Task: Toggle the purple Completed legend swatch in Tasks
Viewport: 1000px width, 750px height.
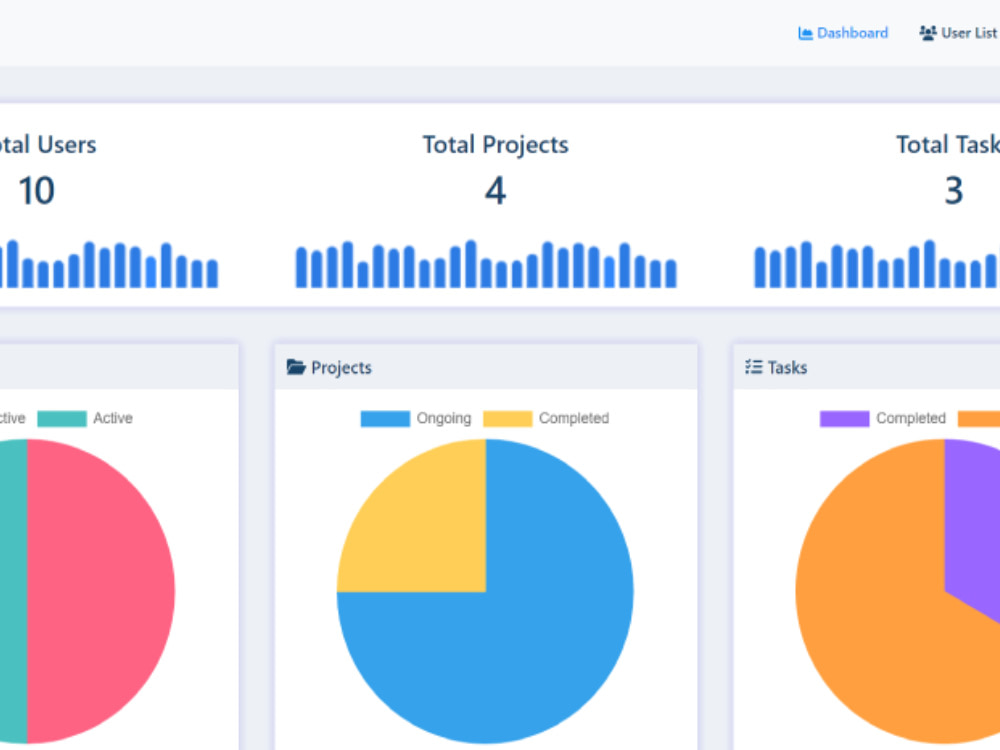Action: tap(844, 418)
